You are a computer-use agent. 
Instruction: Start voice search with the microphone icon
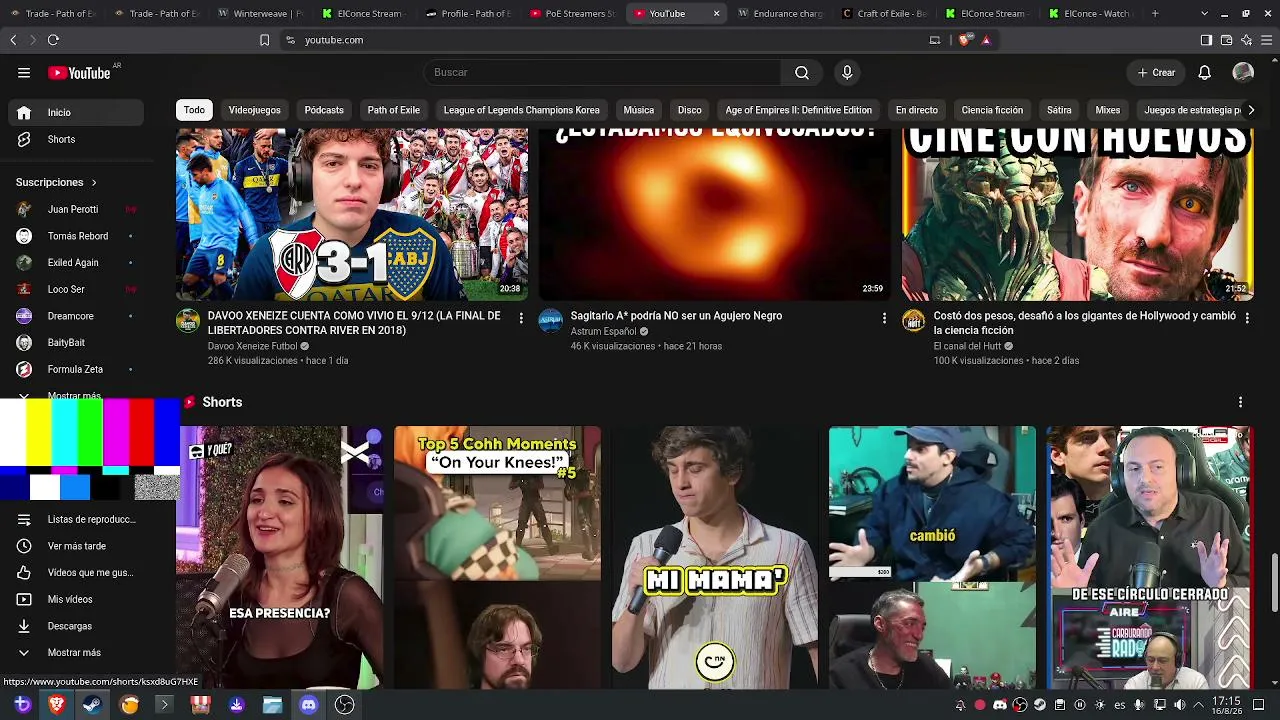pos(847,72)
